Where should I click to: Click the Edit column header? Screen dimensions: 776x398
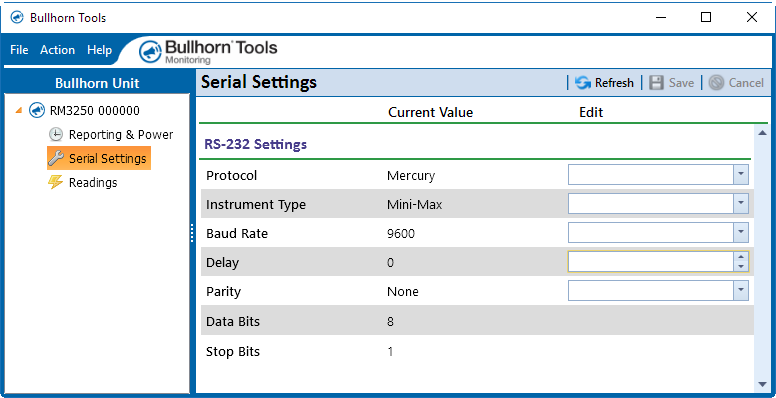591,112
